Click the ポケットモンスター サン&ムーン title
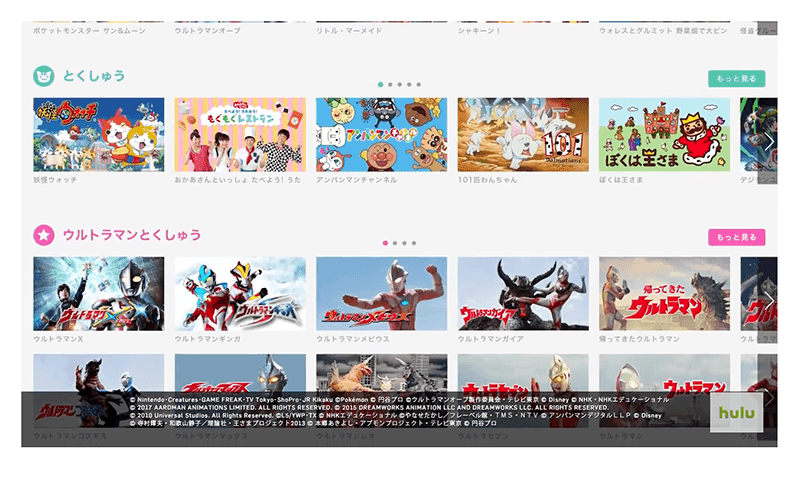This screenshot has height=488, width=800. coord(89,31)
